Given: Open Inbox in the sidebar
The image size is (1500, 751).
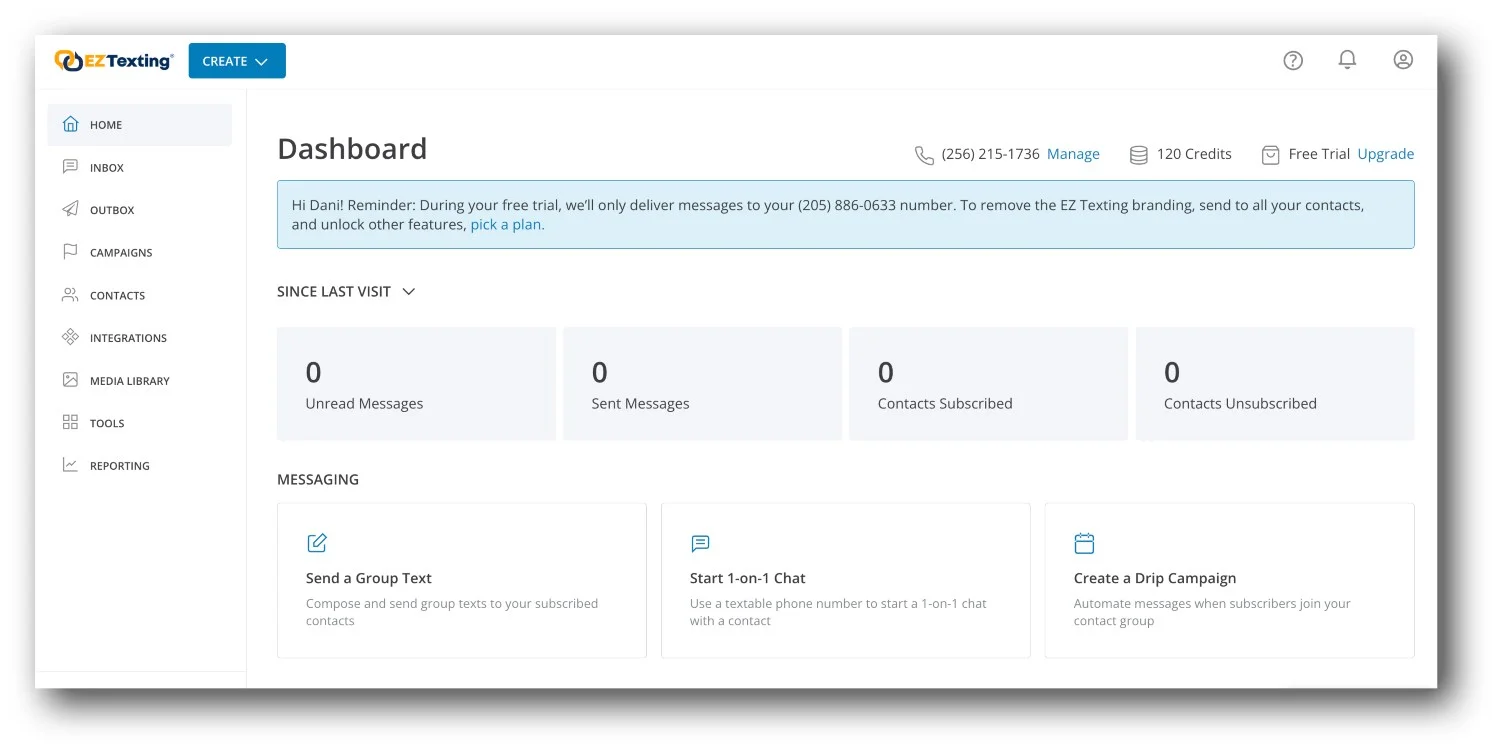Looking at the screenshot, I should click(107, 168).
